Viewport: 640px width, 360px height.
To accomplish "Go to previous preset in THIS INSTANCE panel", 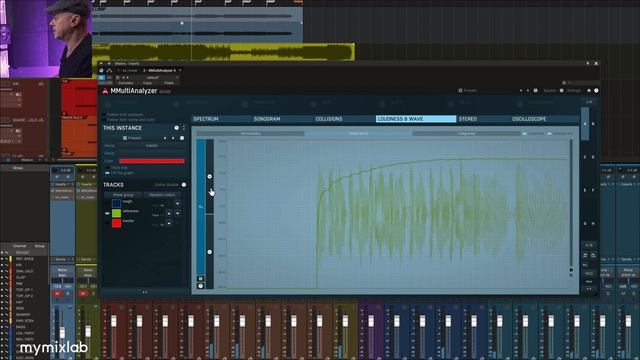I will [165, 138].
